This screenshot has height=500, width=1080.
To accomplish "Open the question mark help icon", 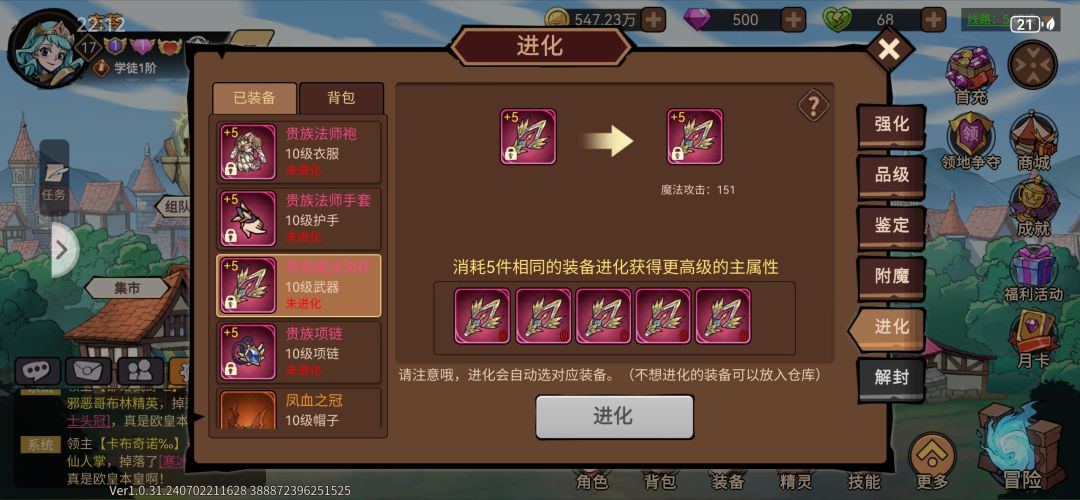I will (813, 105).
